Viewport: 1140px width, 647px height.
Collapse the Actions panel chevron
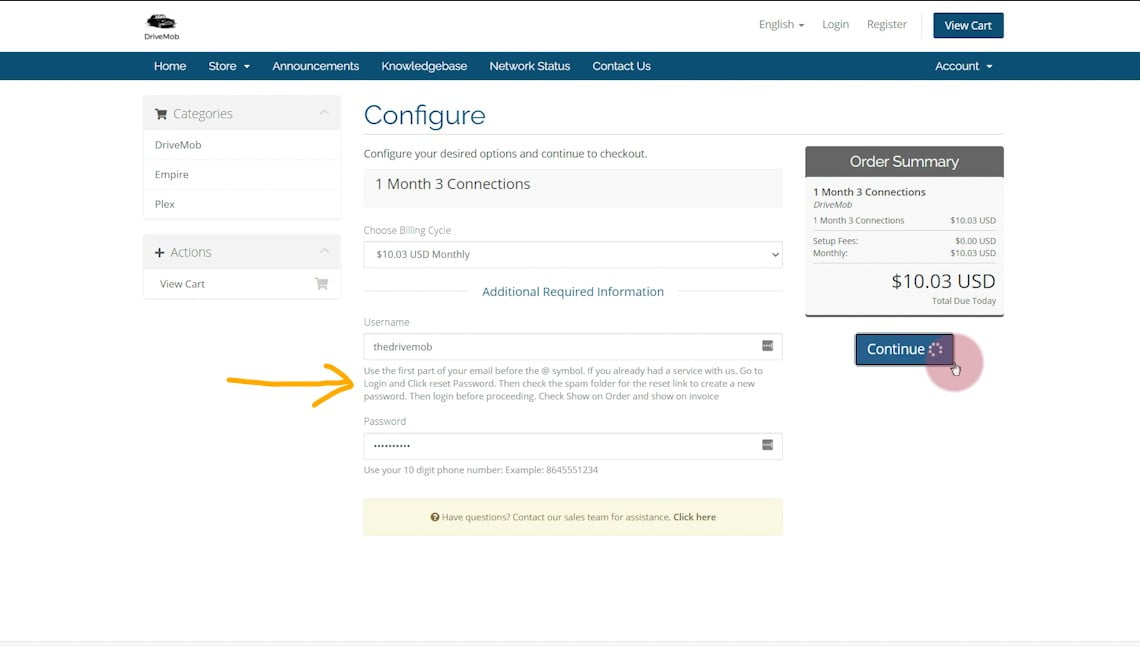click(324, 252)
